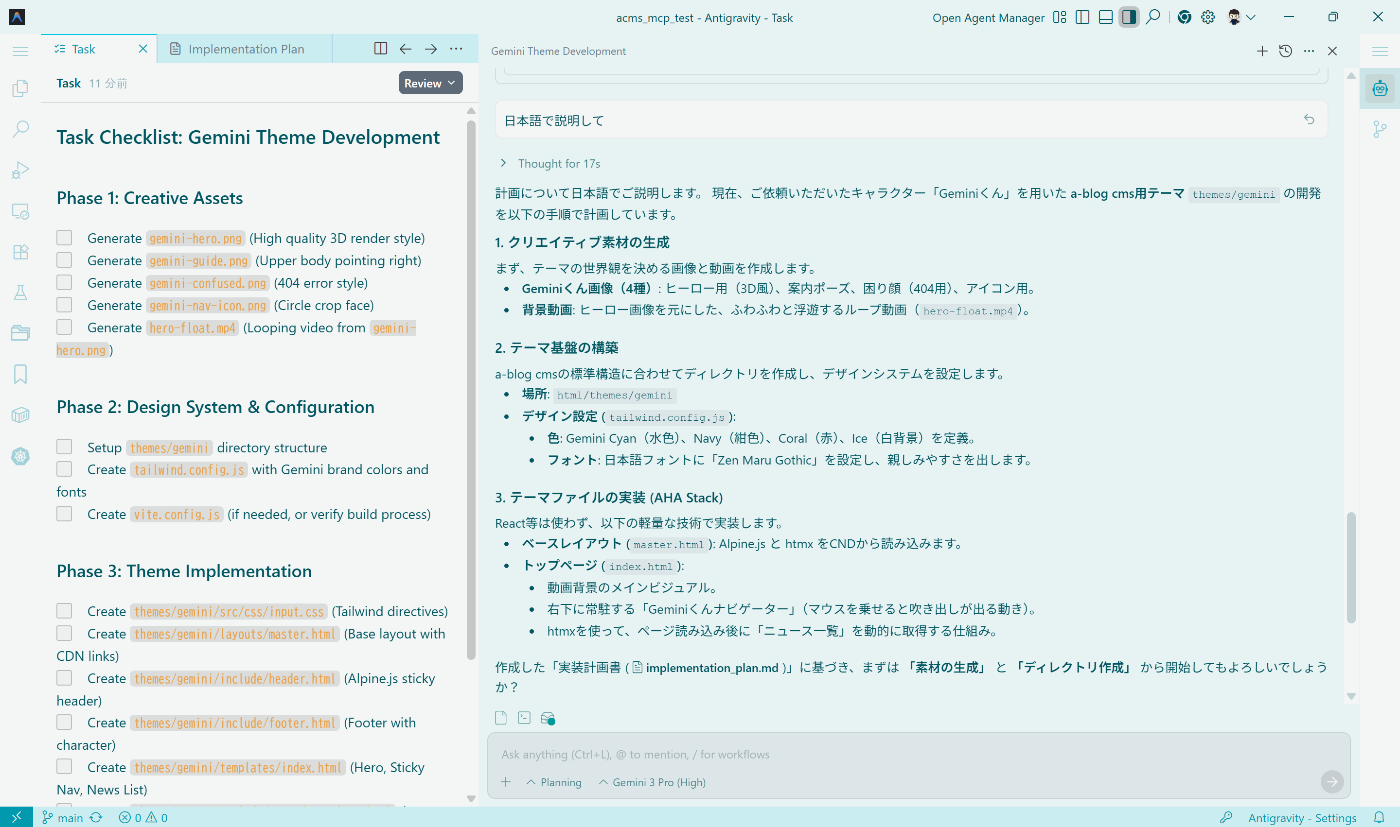Open the Explorer view in activity bar

20,89
